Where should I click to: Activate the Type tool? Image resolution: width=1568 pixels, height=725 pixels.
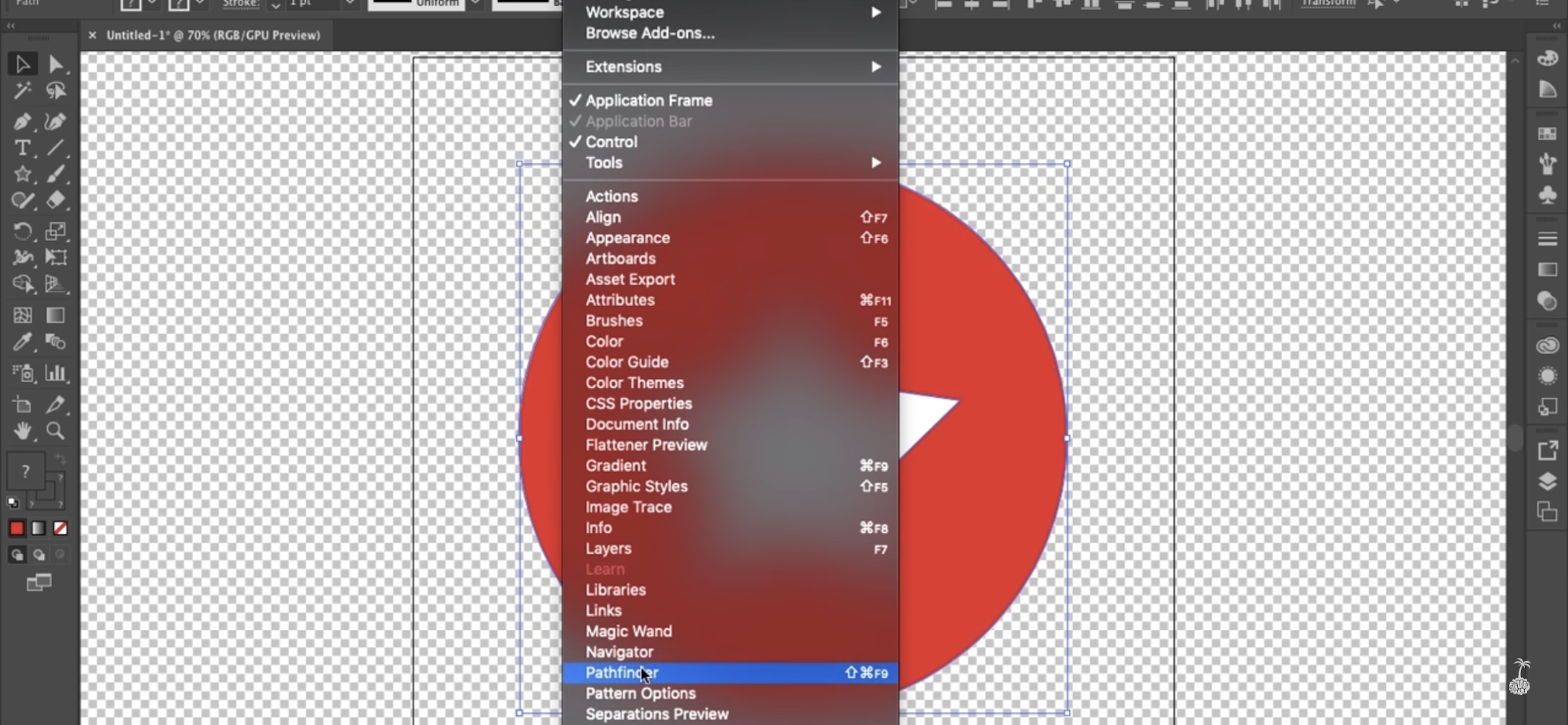coord(22,148)
